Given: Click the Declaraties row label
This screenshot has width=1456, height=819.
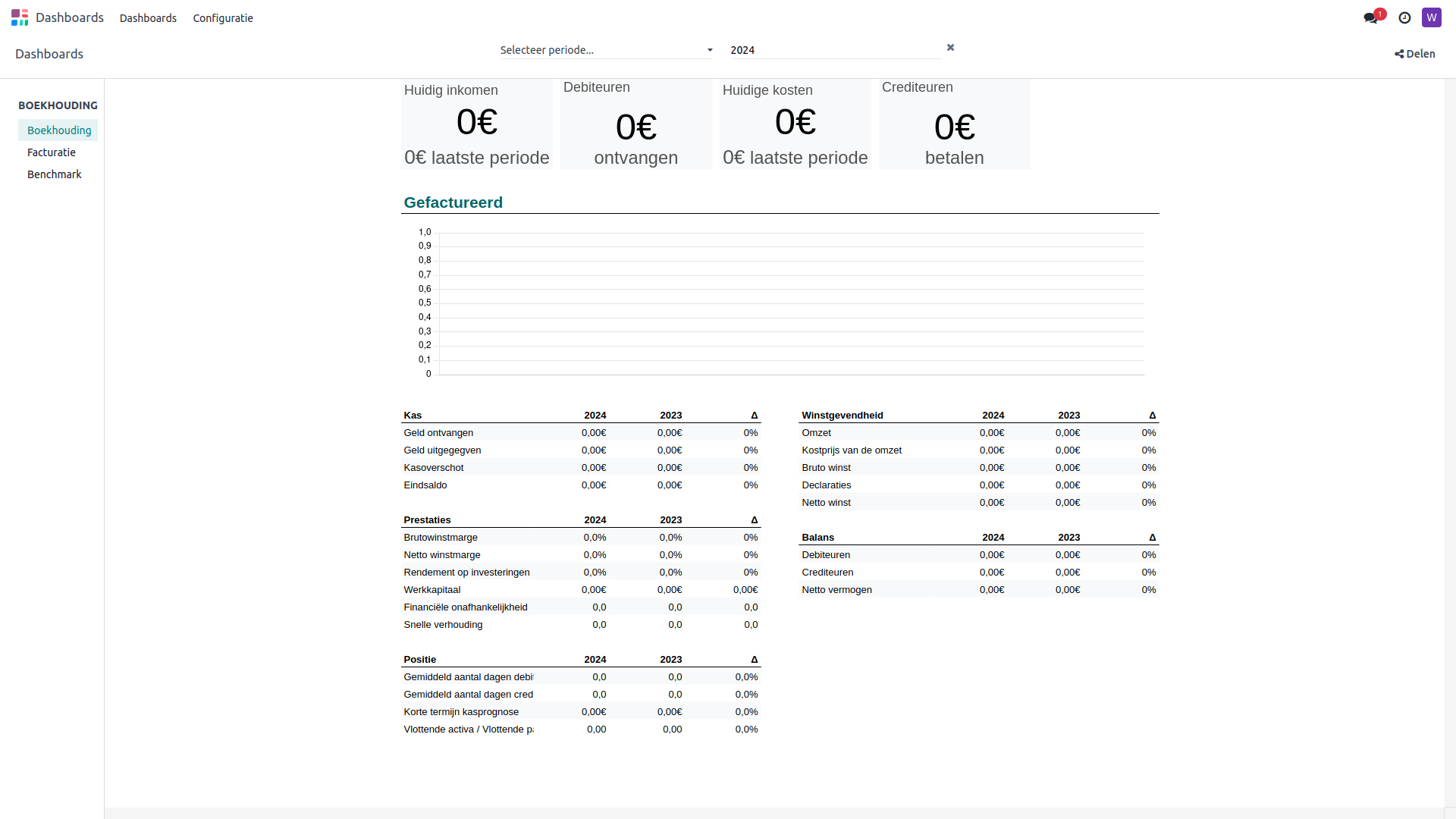Looking at the screenshot, I should pos(826,485).
